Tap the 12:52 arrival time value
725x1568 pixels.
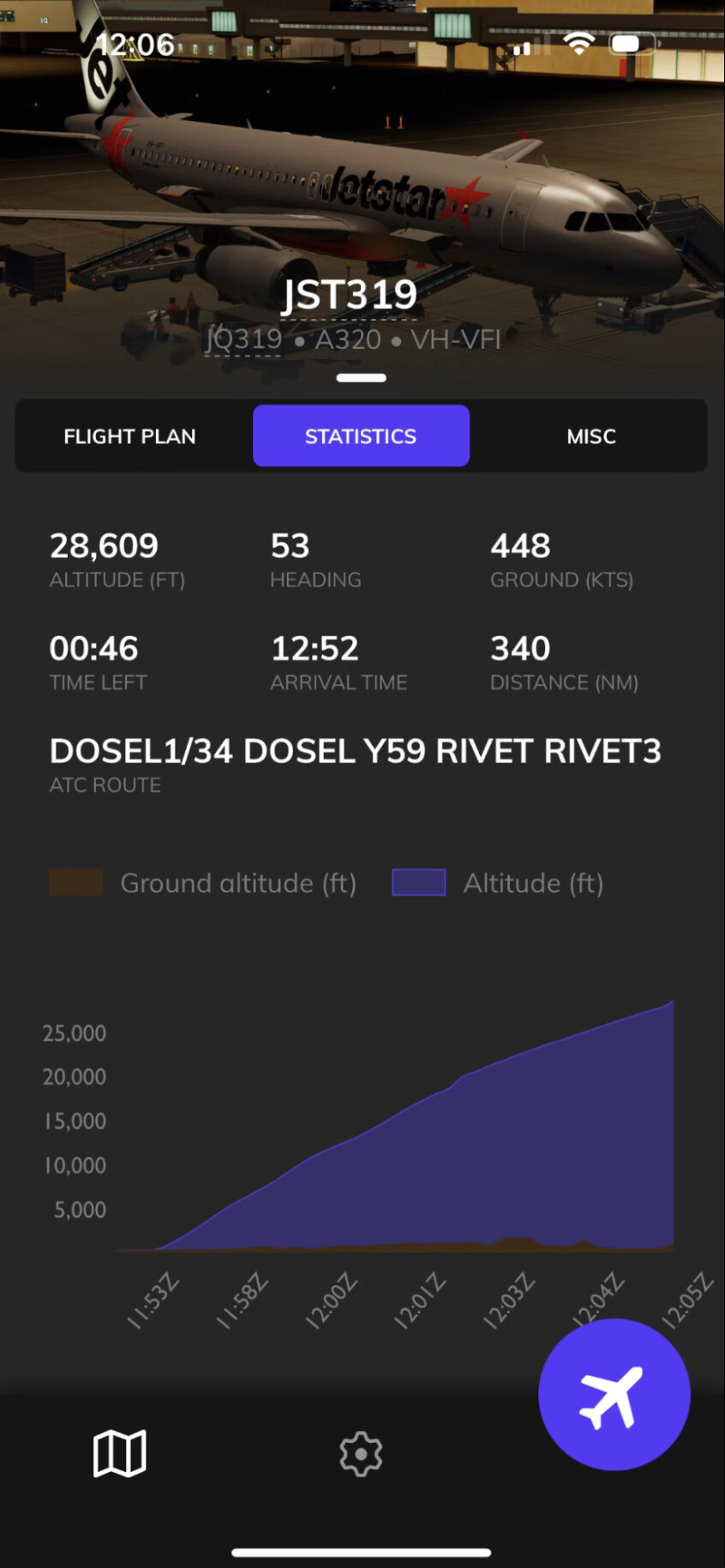click(x=315, y=649)
